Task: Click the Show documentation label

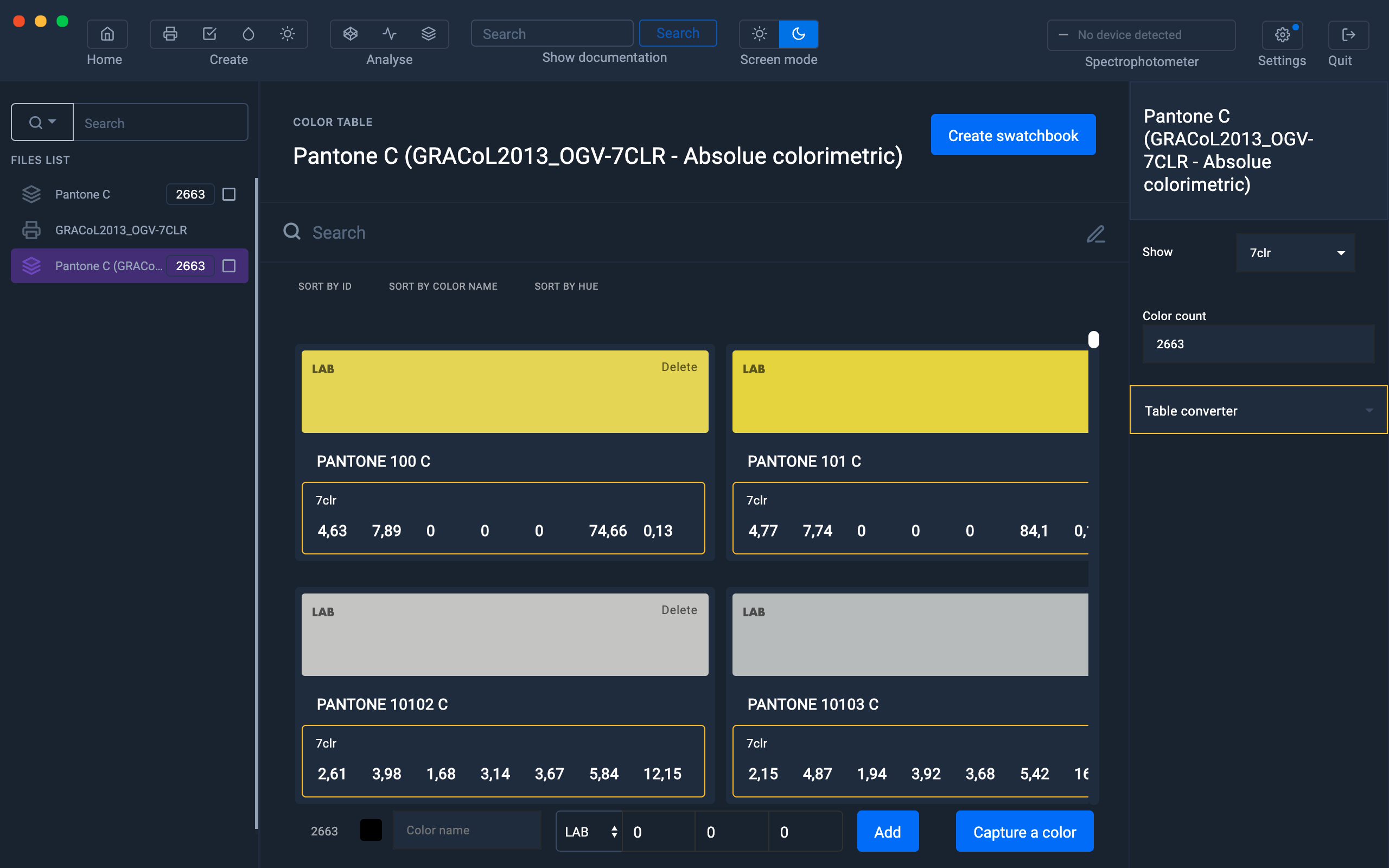Action: 604,58
